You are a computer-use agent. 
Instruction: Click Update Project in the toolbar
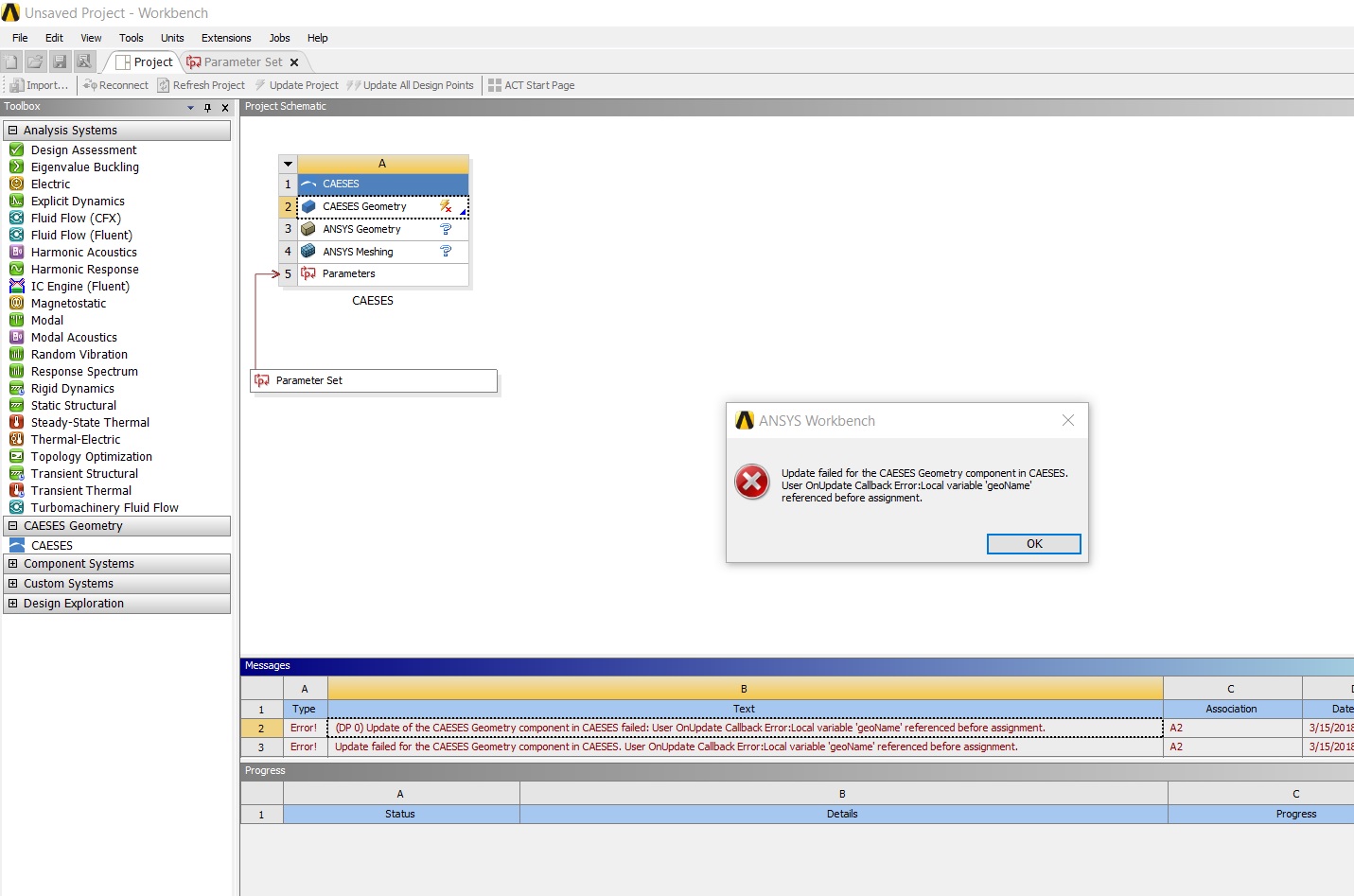(x=295, y=85)
